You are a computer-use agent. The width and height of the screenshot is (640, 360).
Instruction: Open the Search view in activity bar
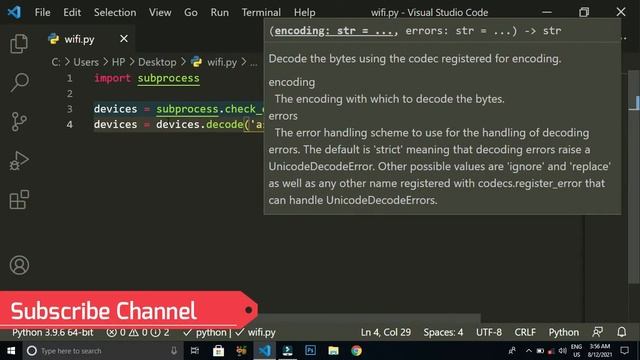pos(19,82)
